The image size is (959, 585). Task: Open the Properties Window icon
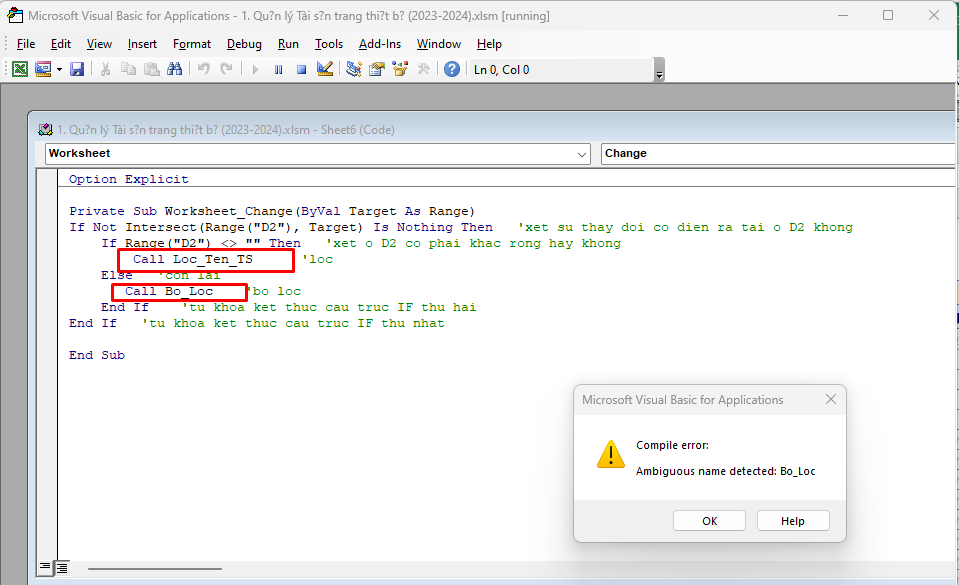(x=377, y=69)
